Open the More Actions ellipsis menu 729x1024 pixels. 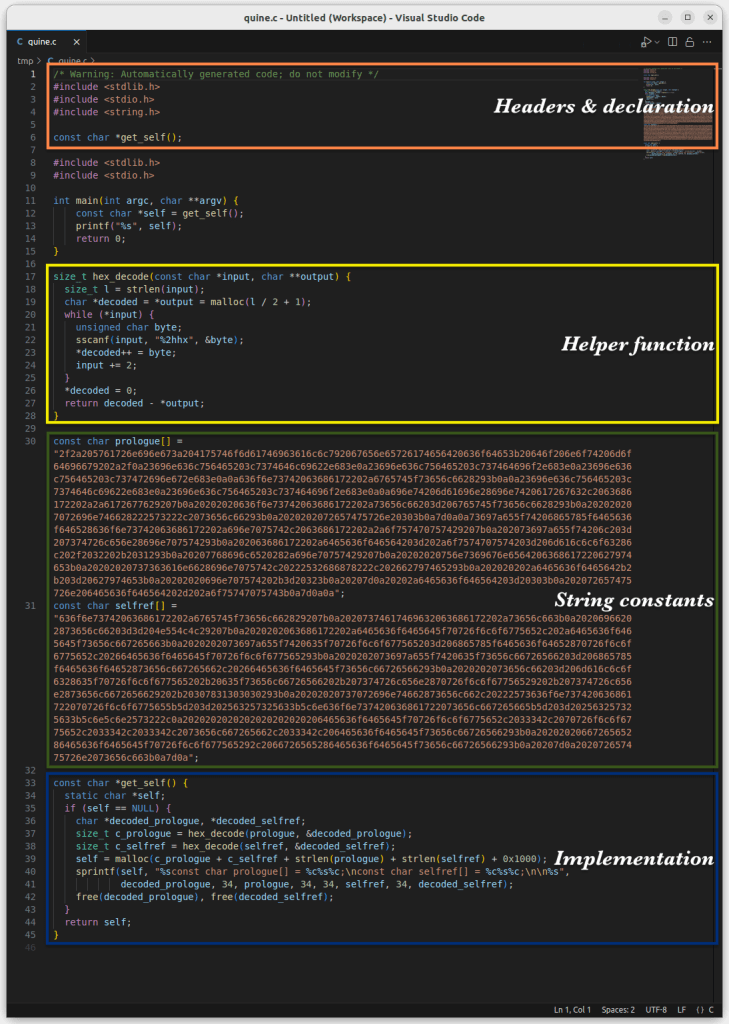[x=708, y=42]
